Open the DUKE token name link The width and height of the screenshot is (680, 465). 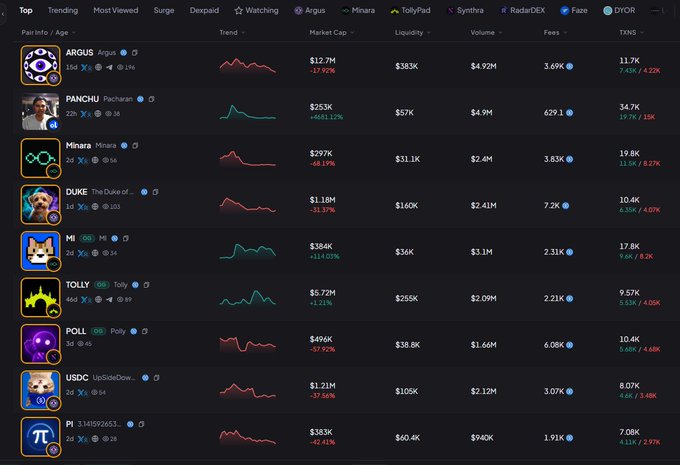pos(76,192)
